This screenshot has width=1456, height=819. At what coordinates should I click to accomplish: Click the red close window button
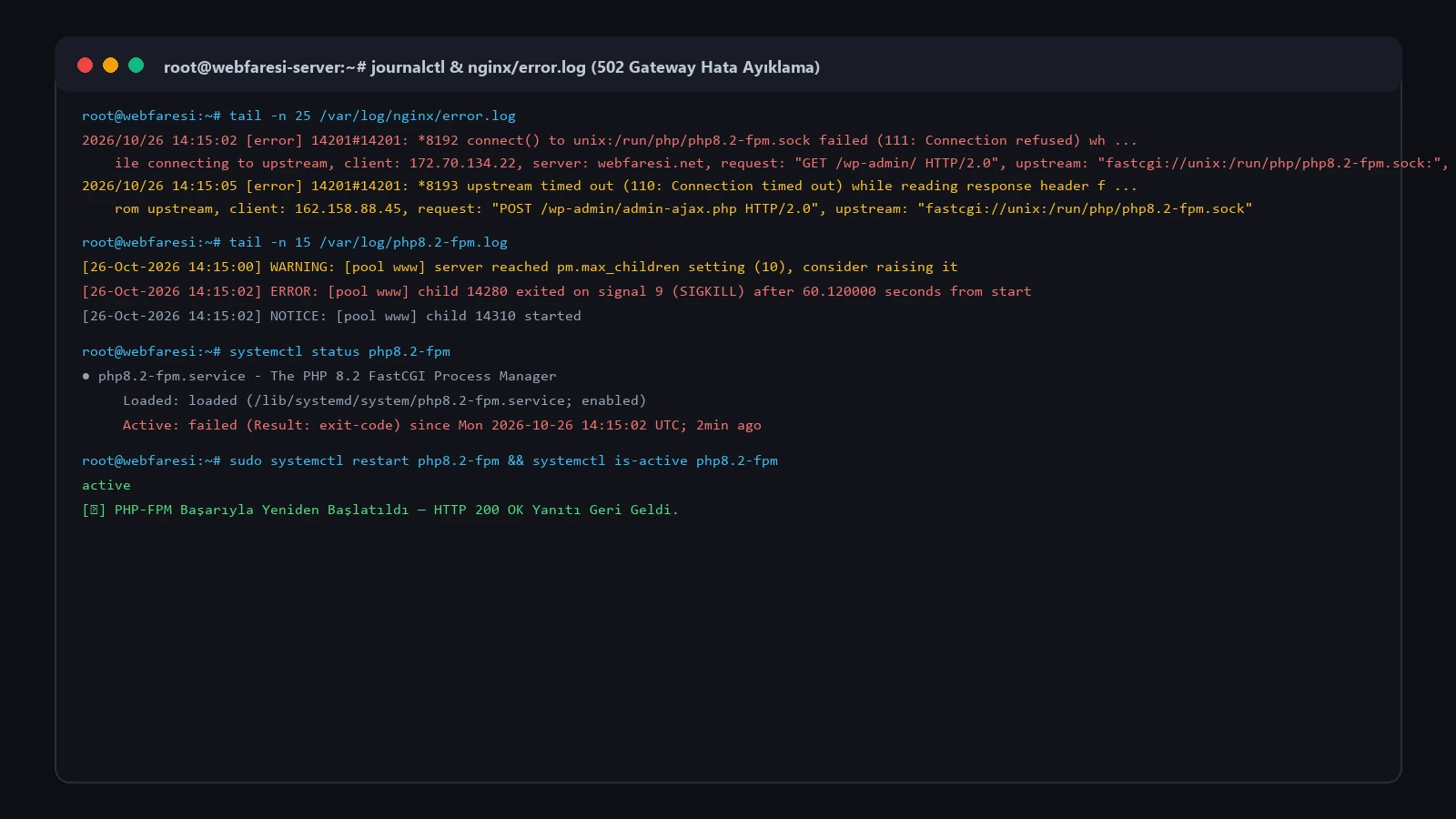tap(86, 66)
